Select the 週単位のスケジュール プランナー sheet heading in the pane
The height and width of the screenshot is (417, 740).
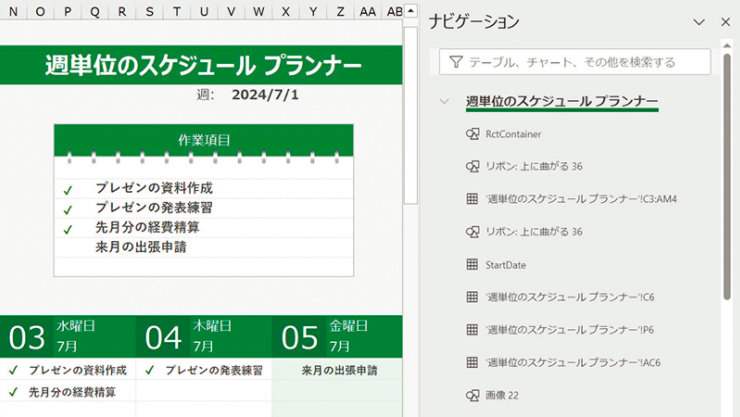[561, 102]
